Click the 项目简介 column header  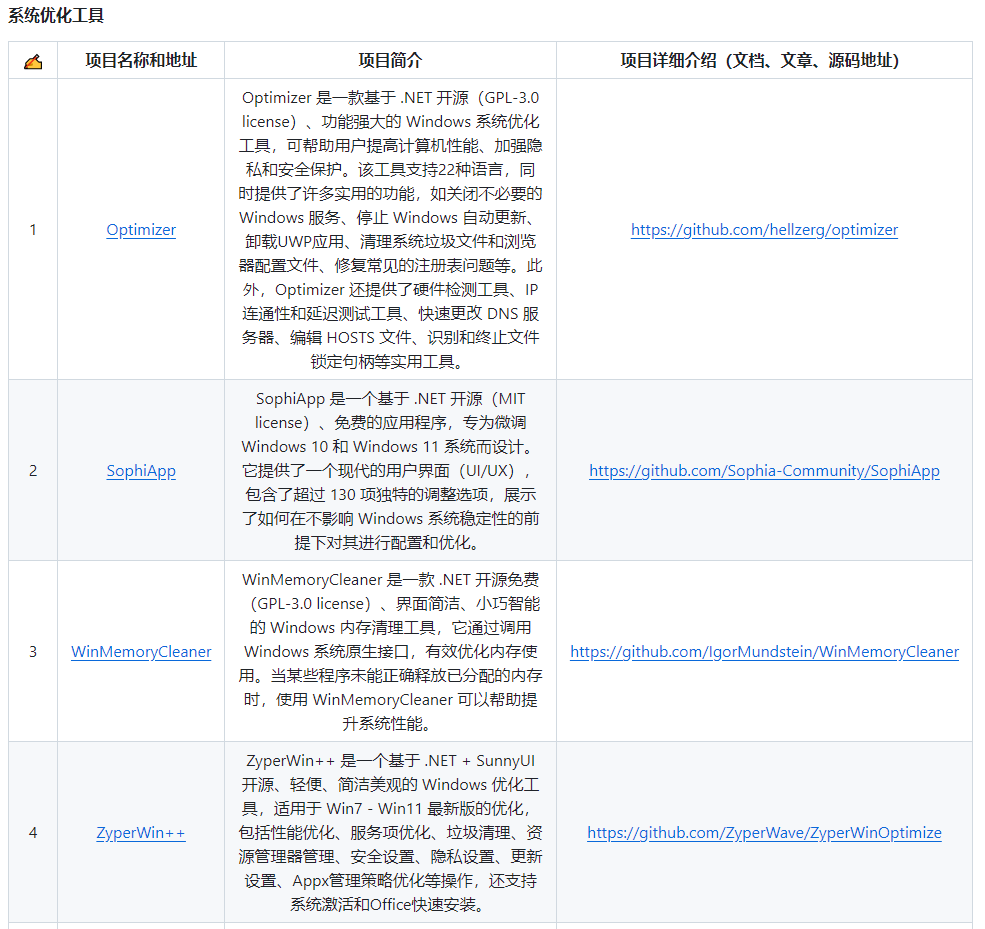[x=390, y=61]
